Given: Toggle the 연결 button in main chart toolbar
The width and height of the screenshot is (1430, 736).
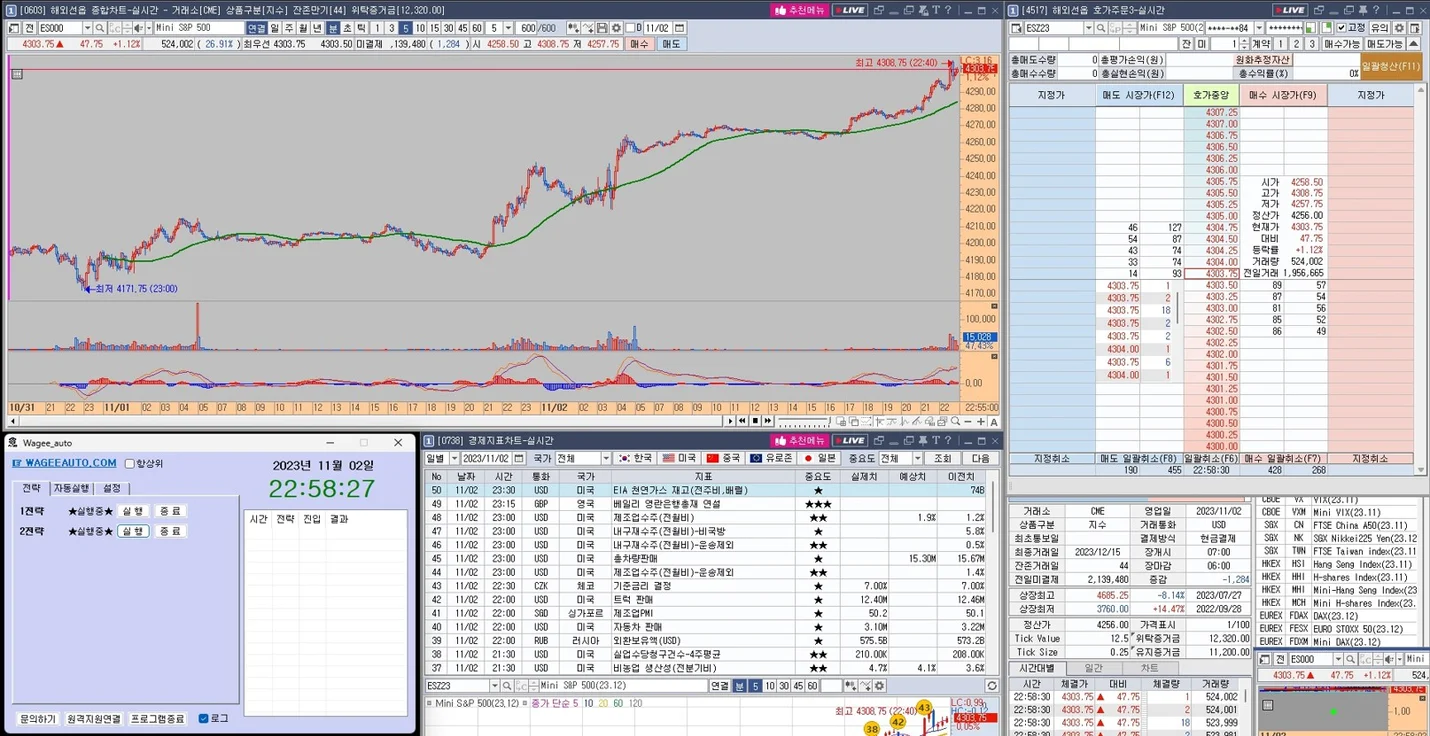Looking at the screenshot, I should pos(257,27).
